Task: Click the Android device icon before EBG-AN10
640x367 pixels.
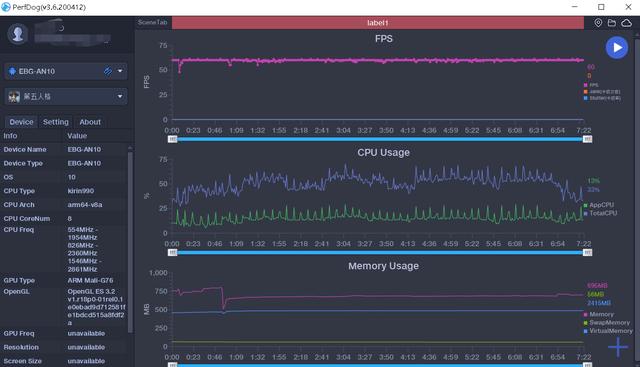Action: (x=12, y=71)
